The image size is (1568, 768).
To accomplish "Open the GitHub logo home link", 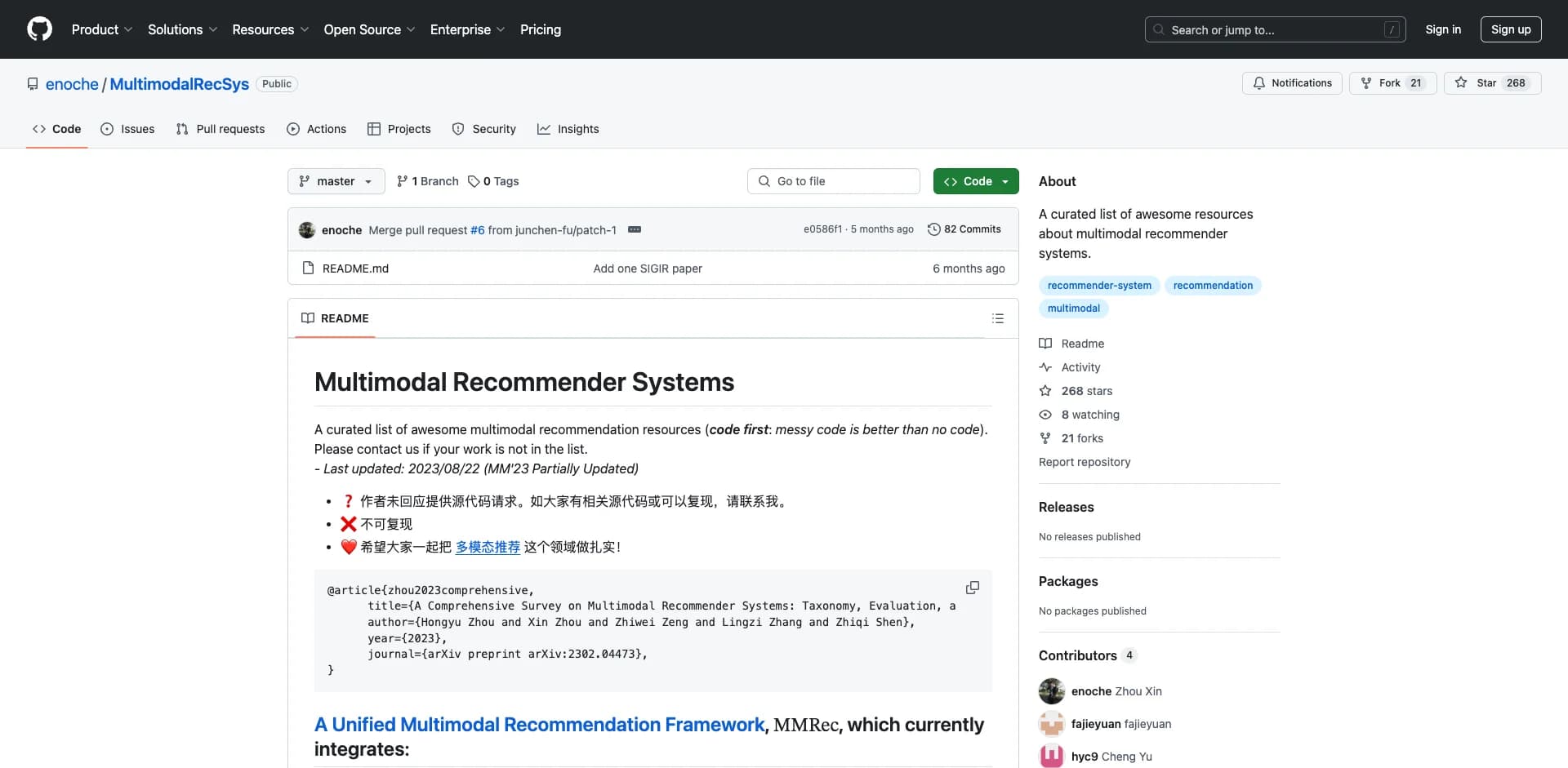I will click(x=39, y=29).
